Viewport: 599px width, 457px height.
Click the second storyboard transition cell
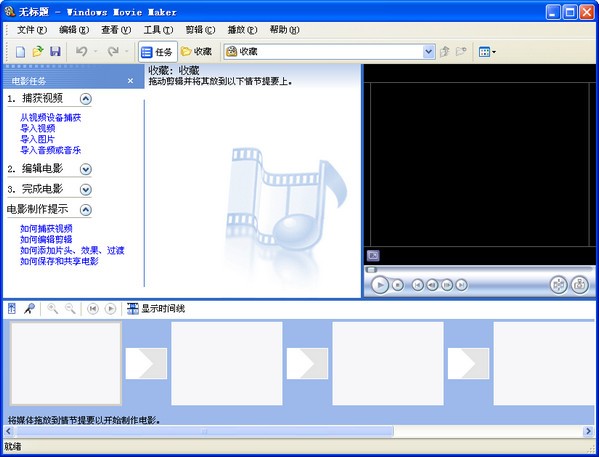click(308, 364)
